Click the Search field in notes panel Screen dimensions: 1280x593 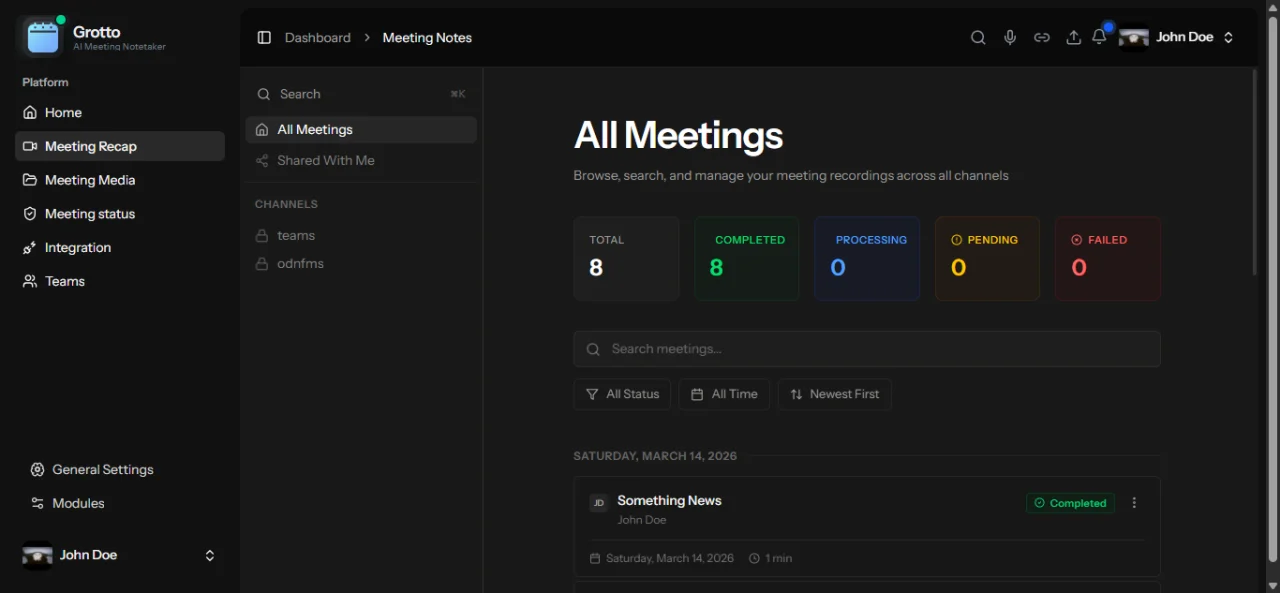coord(361,94)
